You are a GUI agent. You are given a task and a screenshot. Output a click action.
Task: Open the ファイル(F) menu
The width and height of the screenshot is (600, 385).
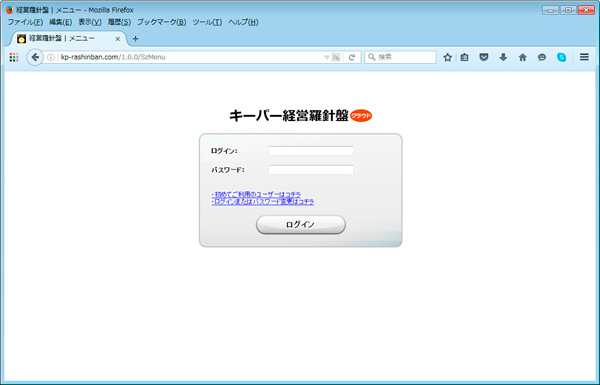tap(25, 22)
